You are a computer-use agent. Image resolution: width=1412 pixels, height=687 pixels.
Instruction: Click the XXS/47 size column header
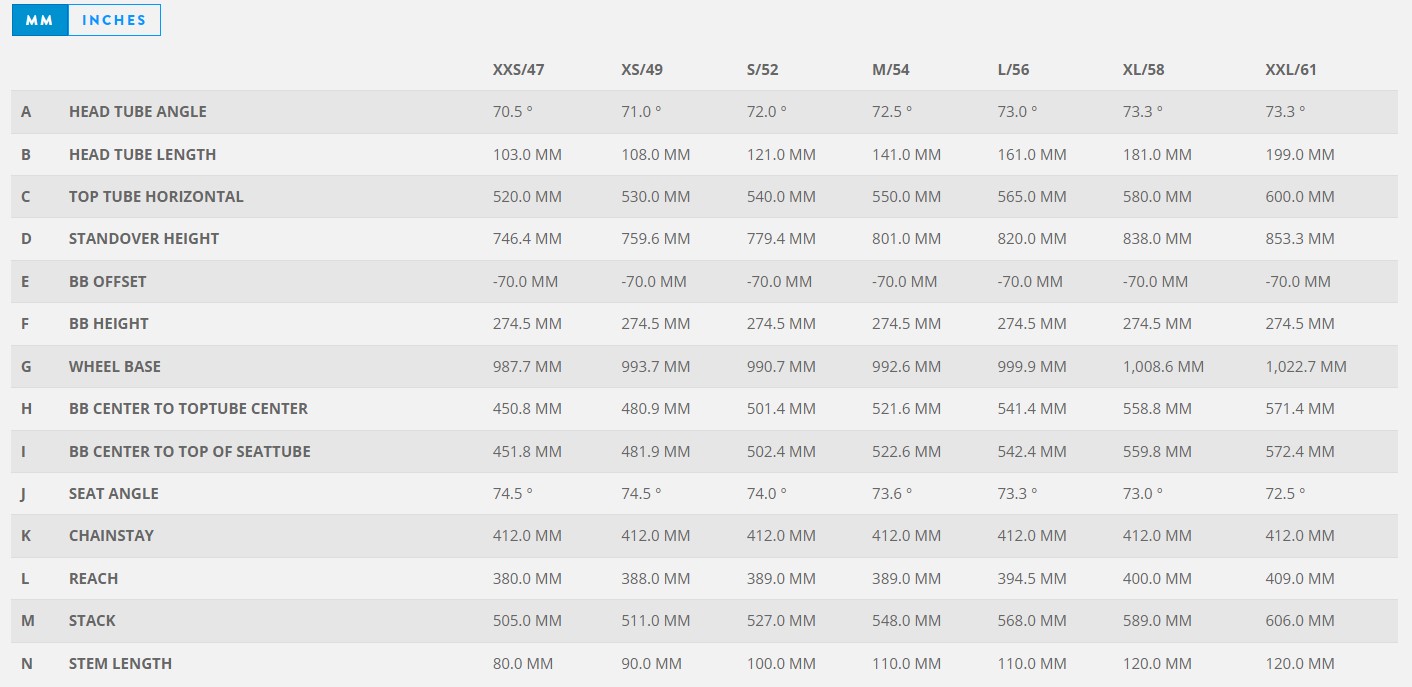click(518, 70)
